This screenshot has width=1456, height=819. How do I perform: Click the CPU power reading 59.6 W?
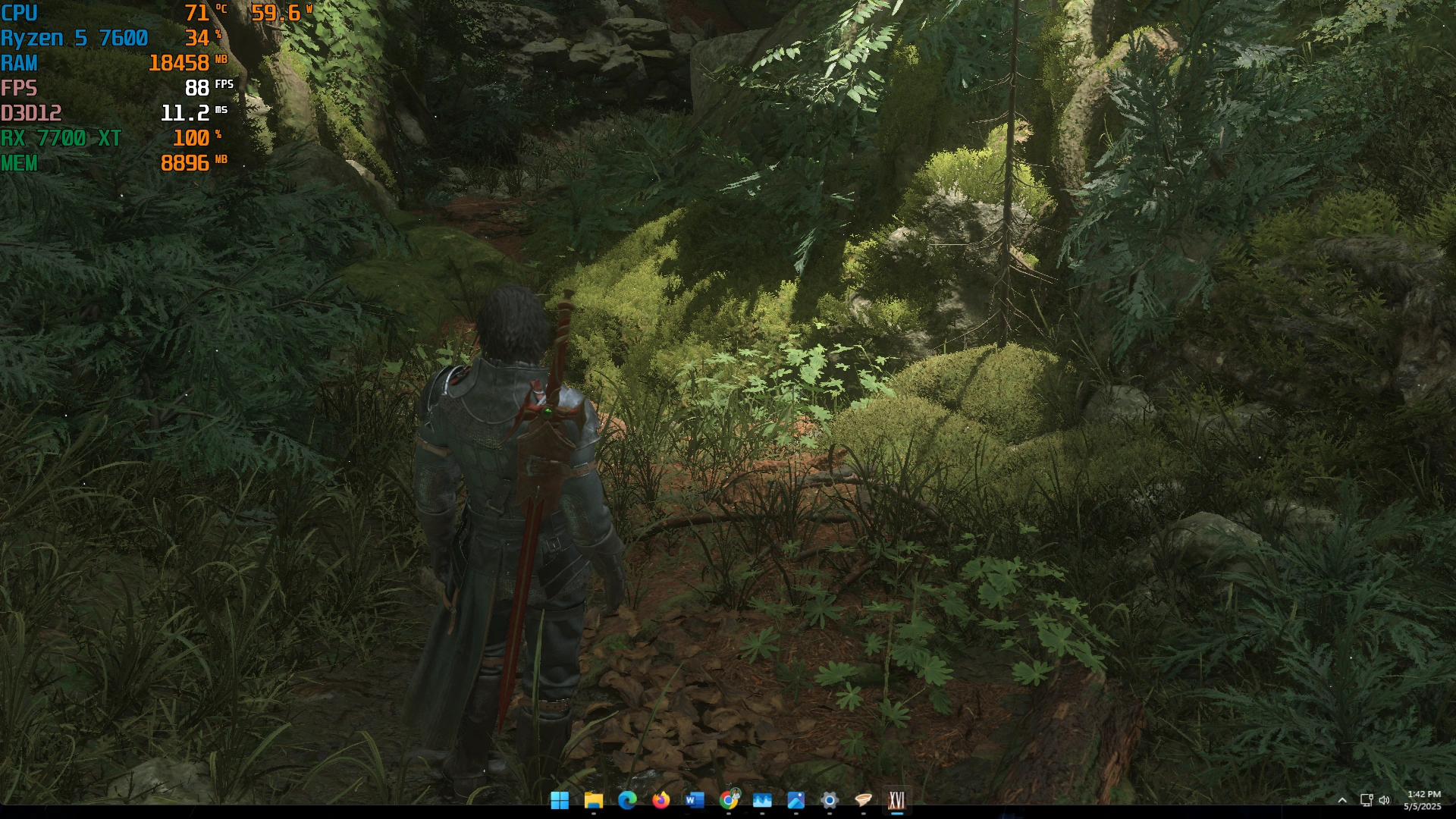tap(281, 13)
